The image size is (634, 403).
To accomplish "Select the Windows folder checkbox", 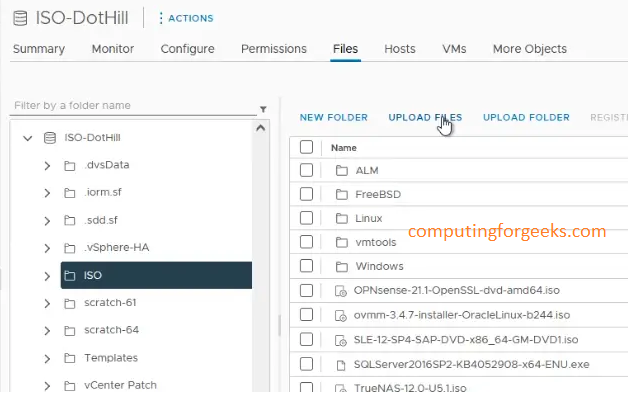I will tap(307, 266).
